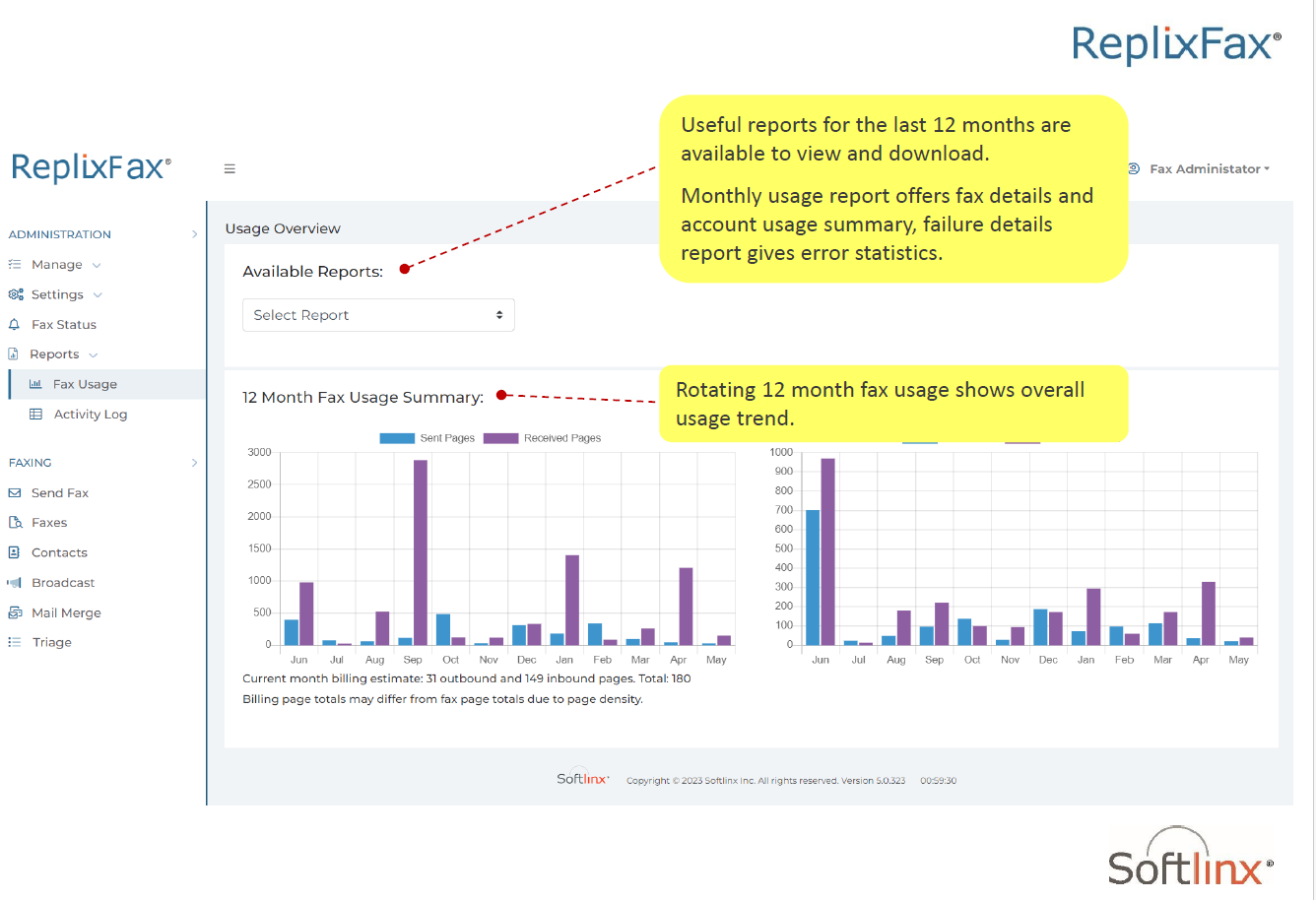The width and height of the screenshot is (1316, 900).
Task: Click the Send Fax envelope icon
Action: [14, 492]
